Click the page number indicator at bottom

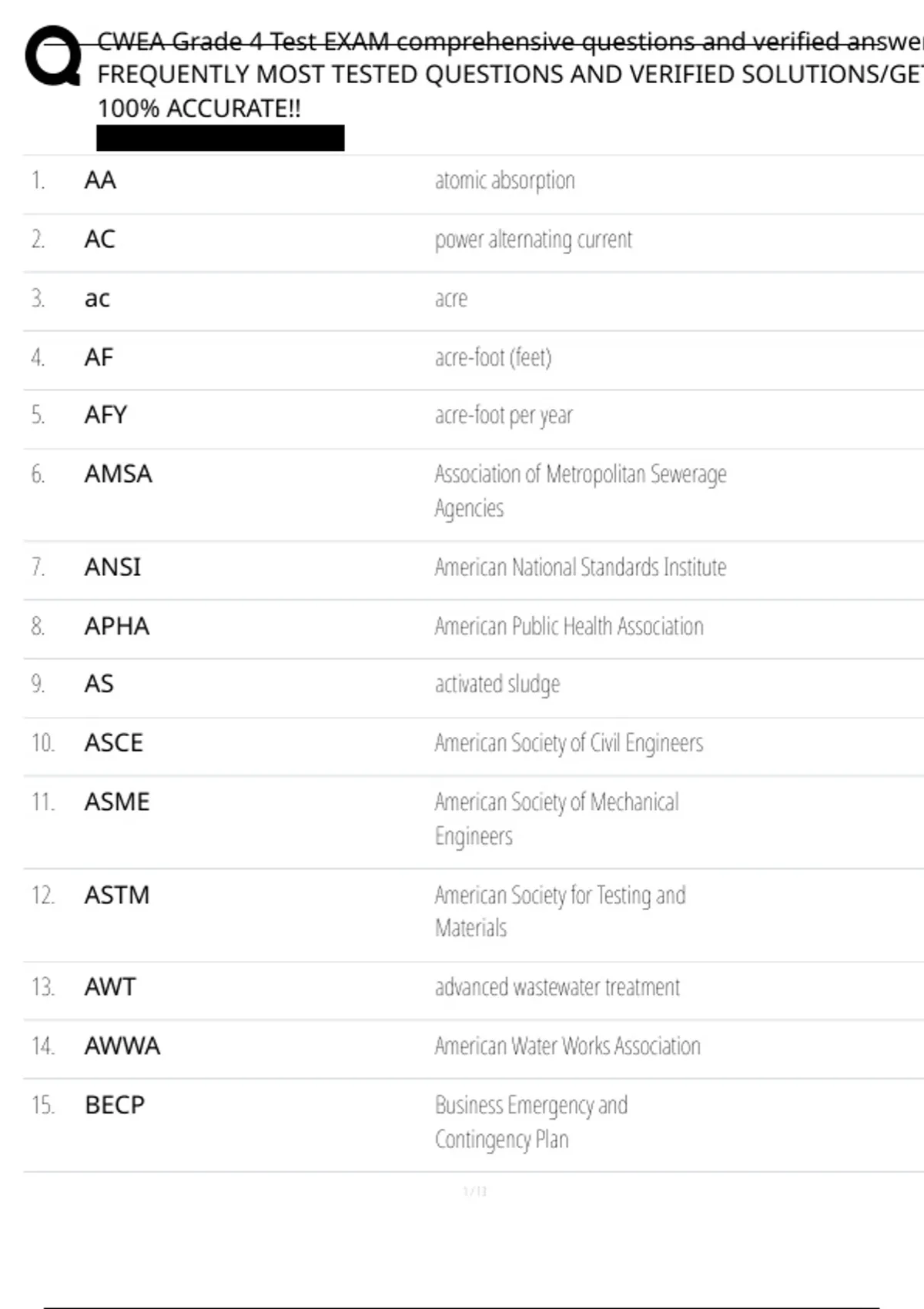(474, 1191)
